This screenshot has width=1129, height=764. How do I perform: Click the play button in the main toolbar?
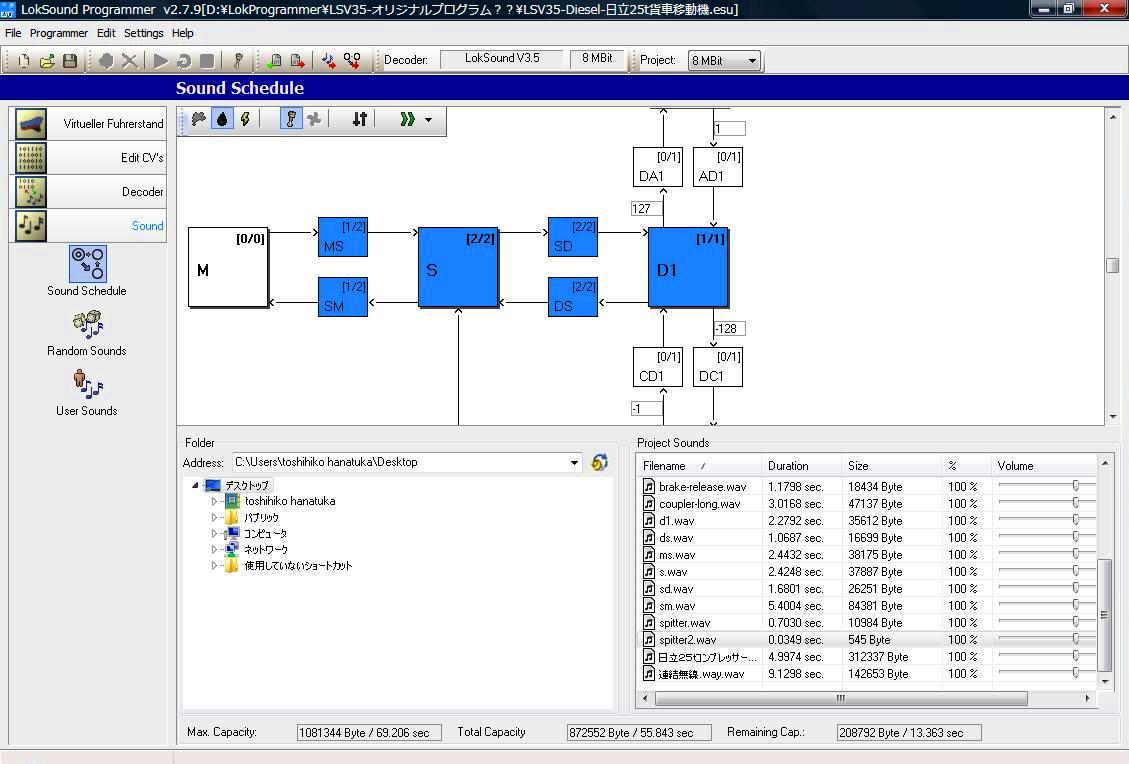[161, 60]
